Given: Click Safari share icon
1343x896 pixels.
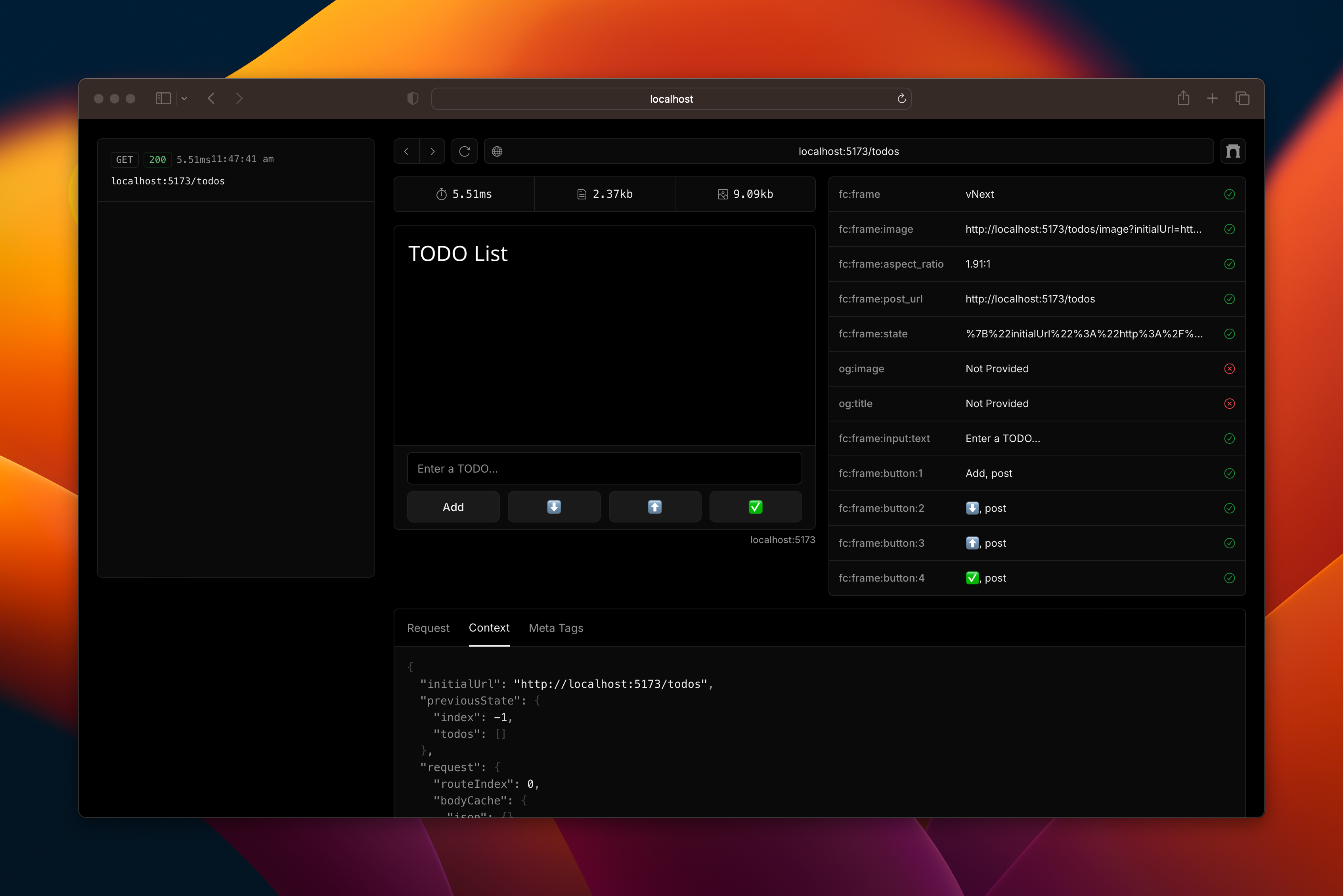Looking at the screenshot, I should tap(1183, 98).
